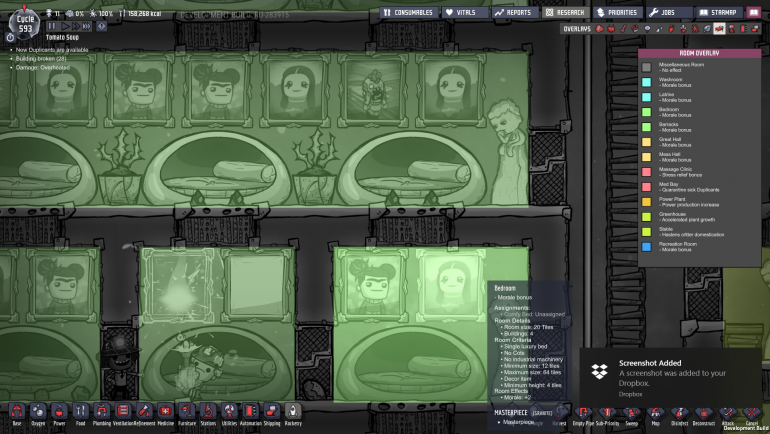Toggle the Oxygen overlay
The height and width of the screenshot is (434, 770).
[599, 29]
